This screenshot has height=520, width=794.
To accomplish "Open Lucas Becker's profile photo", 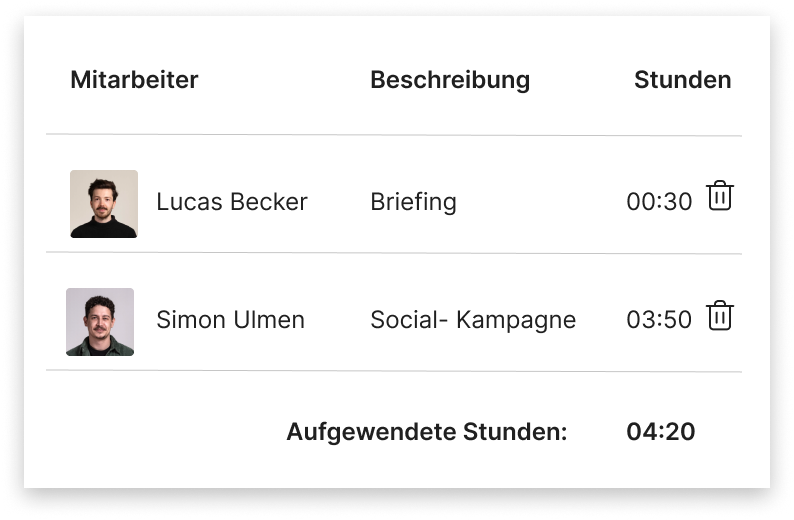I will (x=104, y=204).
